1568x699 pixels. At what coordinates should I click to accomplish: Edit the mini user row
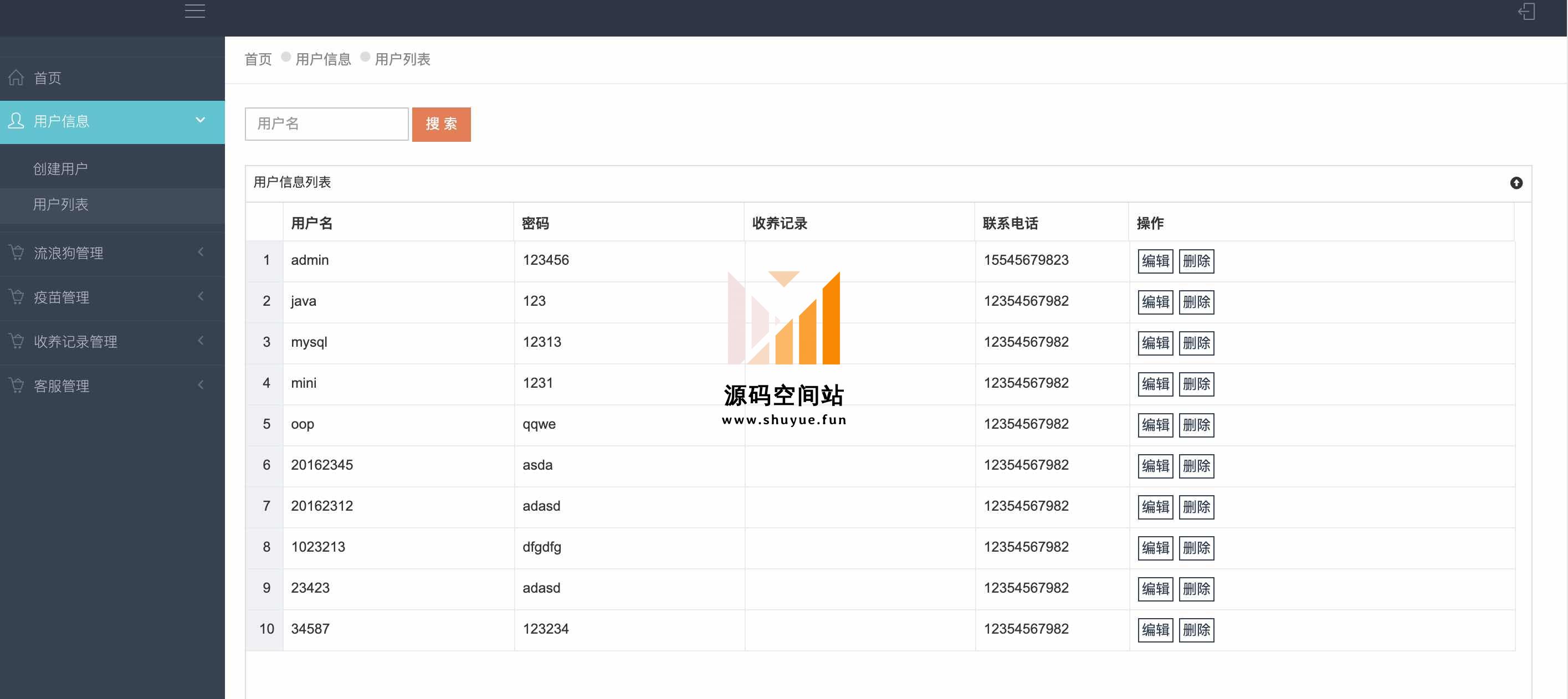1155,384
